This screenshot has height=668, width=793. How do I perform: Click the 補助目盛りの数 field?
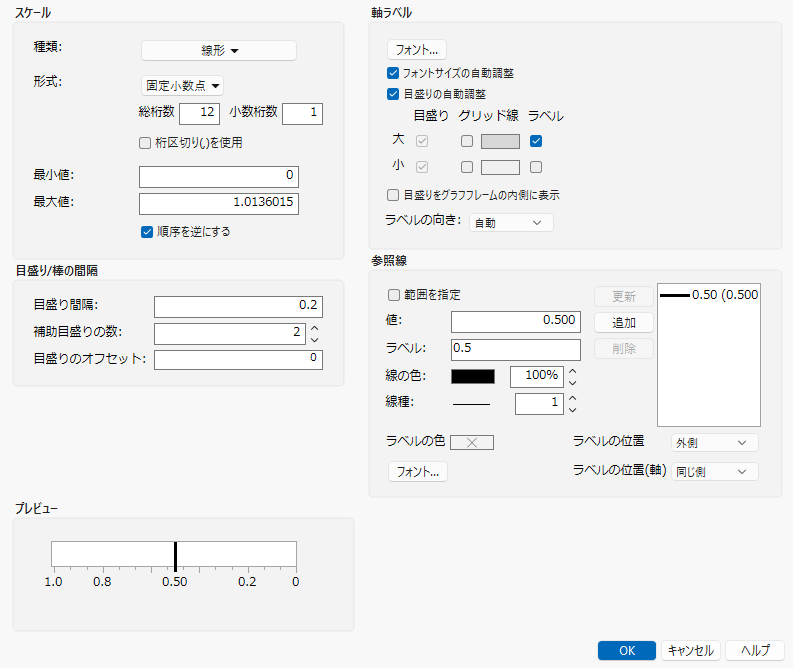click(230, 333)
